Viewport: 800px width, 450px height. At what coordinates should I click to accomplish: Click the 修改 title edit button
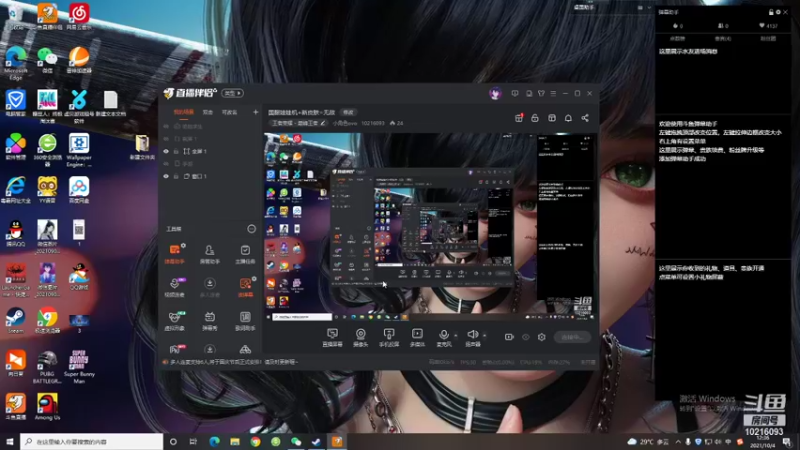tap(348, 112)
